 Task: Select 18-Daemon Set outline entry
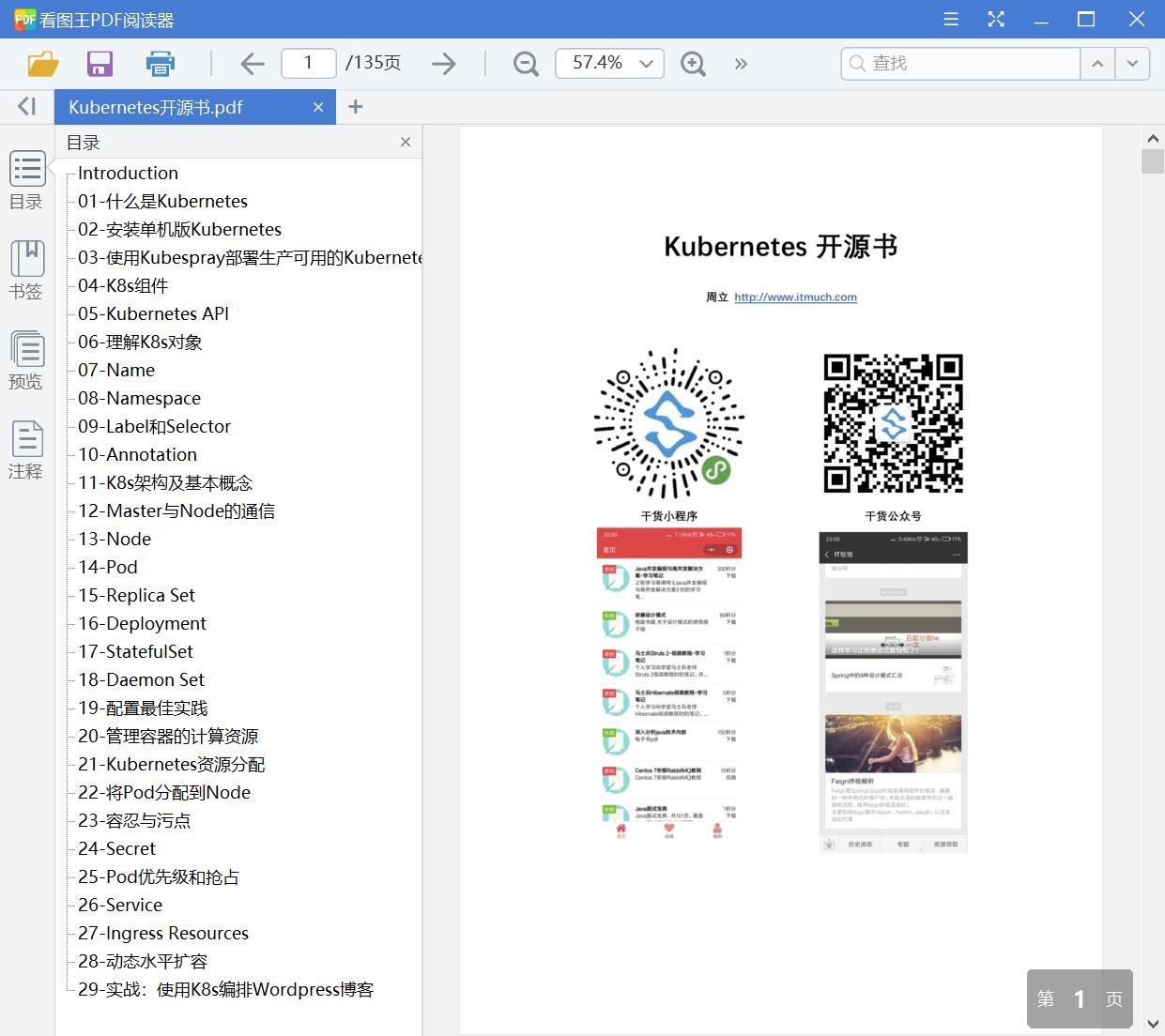click(x=141, y=679)
